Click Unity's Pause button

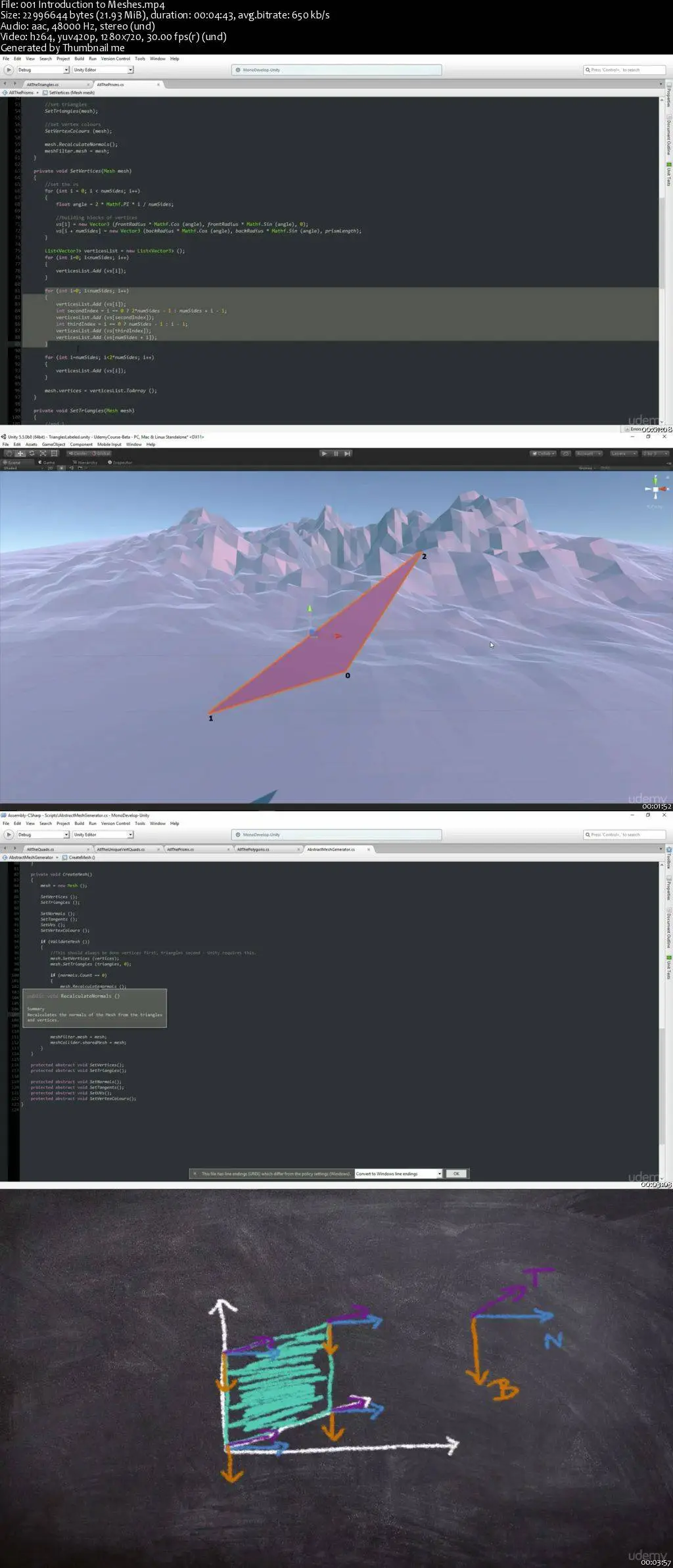click(x=336, y=453)
